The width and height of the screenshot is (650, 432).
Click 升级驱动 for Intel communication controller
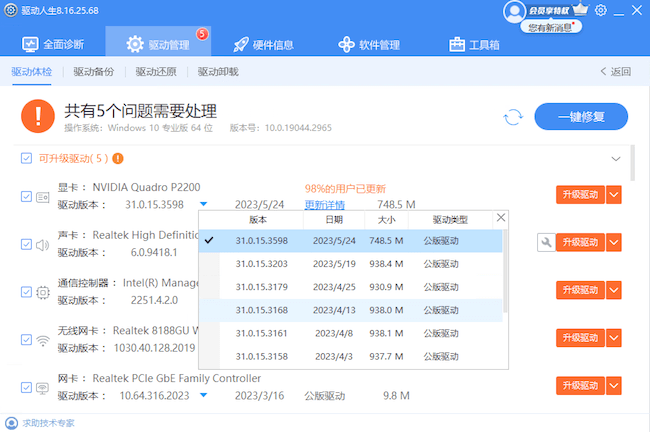pyautogui.click(x=580, y=290)
